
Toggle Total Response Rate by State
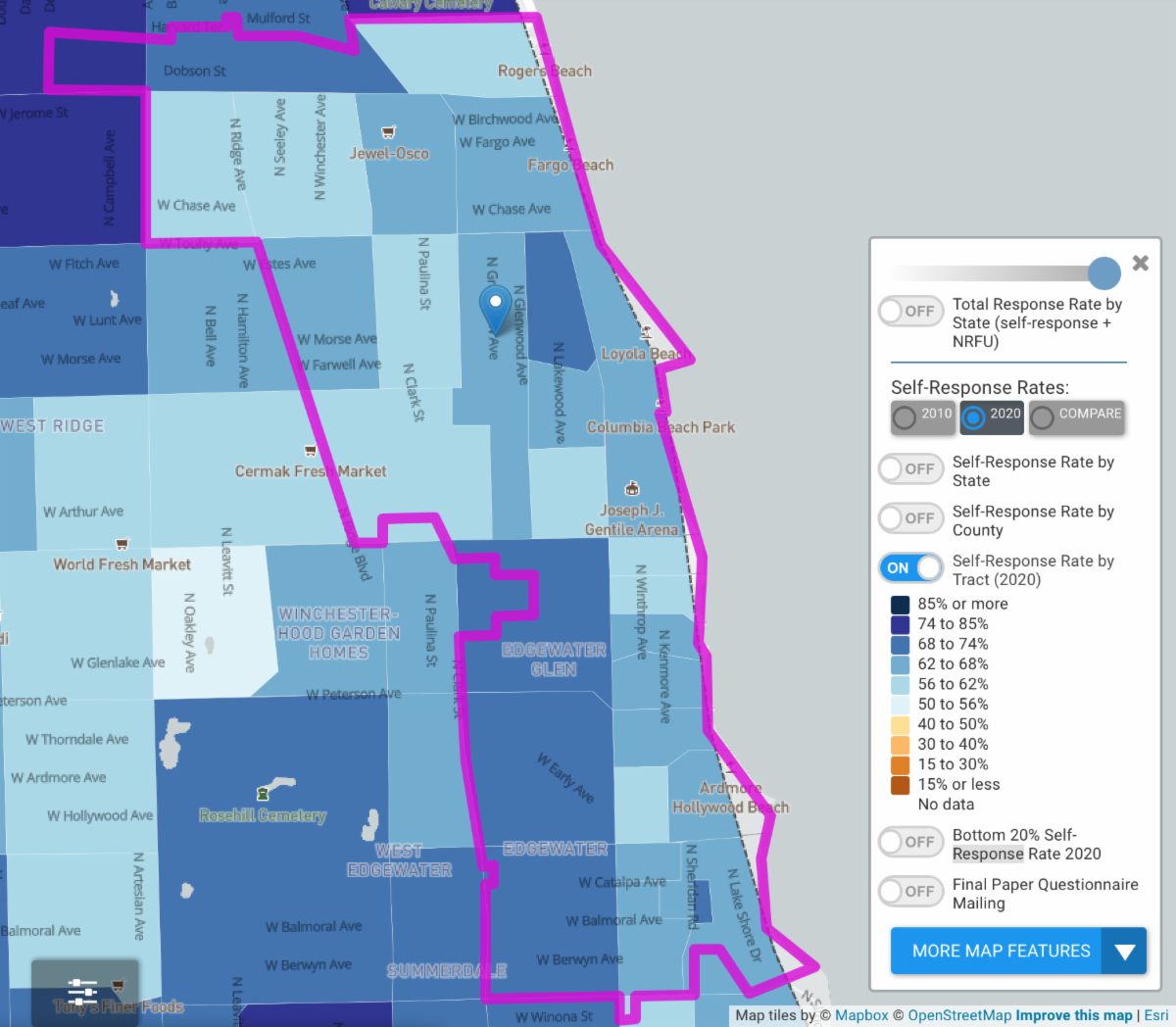coord(910,312)
